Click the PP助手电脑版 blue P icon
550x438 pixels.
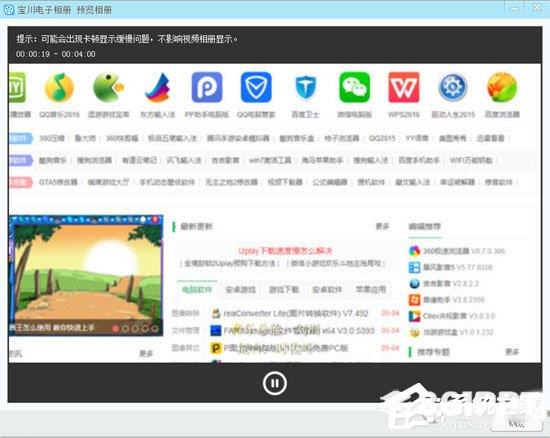(207, 87)
